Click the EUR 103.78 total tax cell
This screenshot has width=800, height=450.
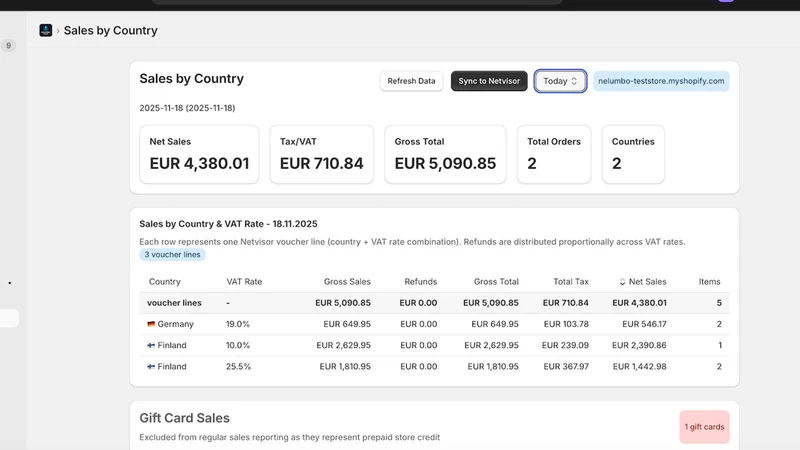pyautogui.click(x=566, y=324)
